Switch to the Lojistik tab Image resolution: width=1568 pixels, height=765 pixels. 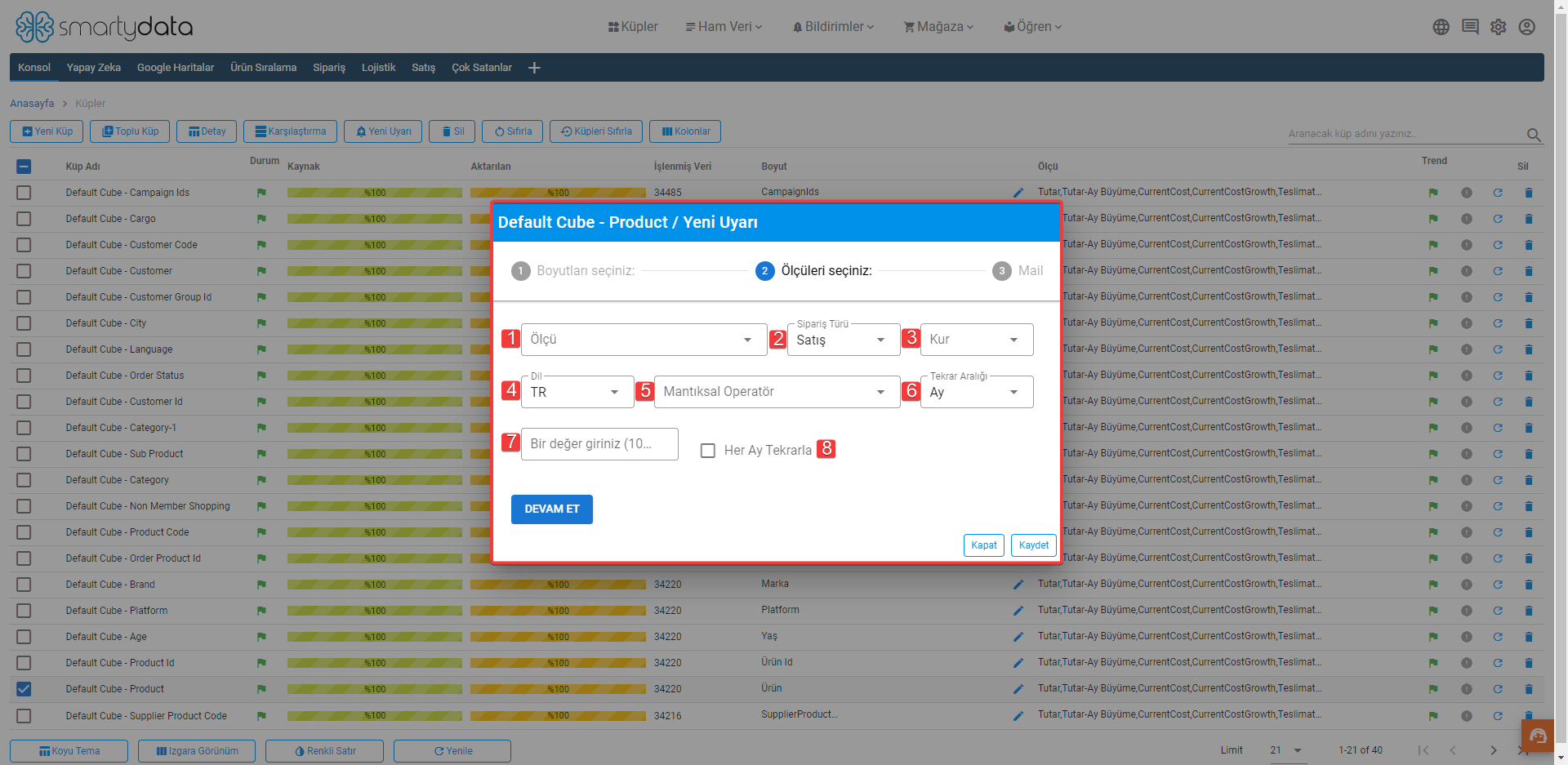point(378,68)
